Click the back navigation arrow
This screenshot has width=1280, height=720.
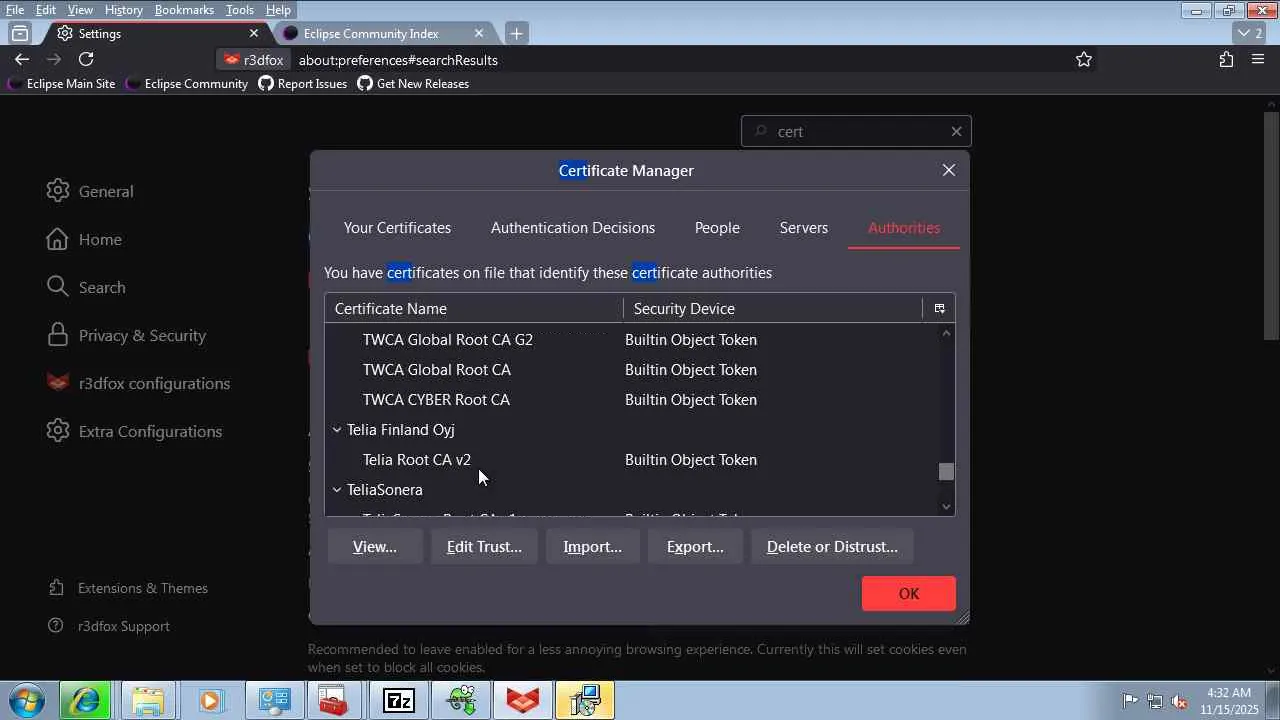[x=22, y=60]
